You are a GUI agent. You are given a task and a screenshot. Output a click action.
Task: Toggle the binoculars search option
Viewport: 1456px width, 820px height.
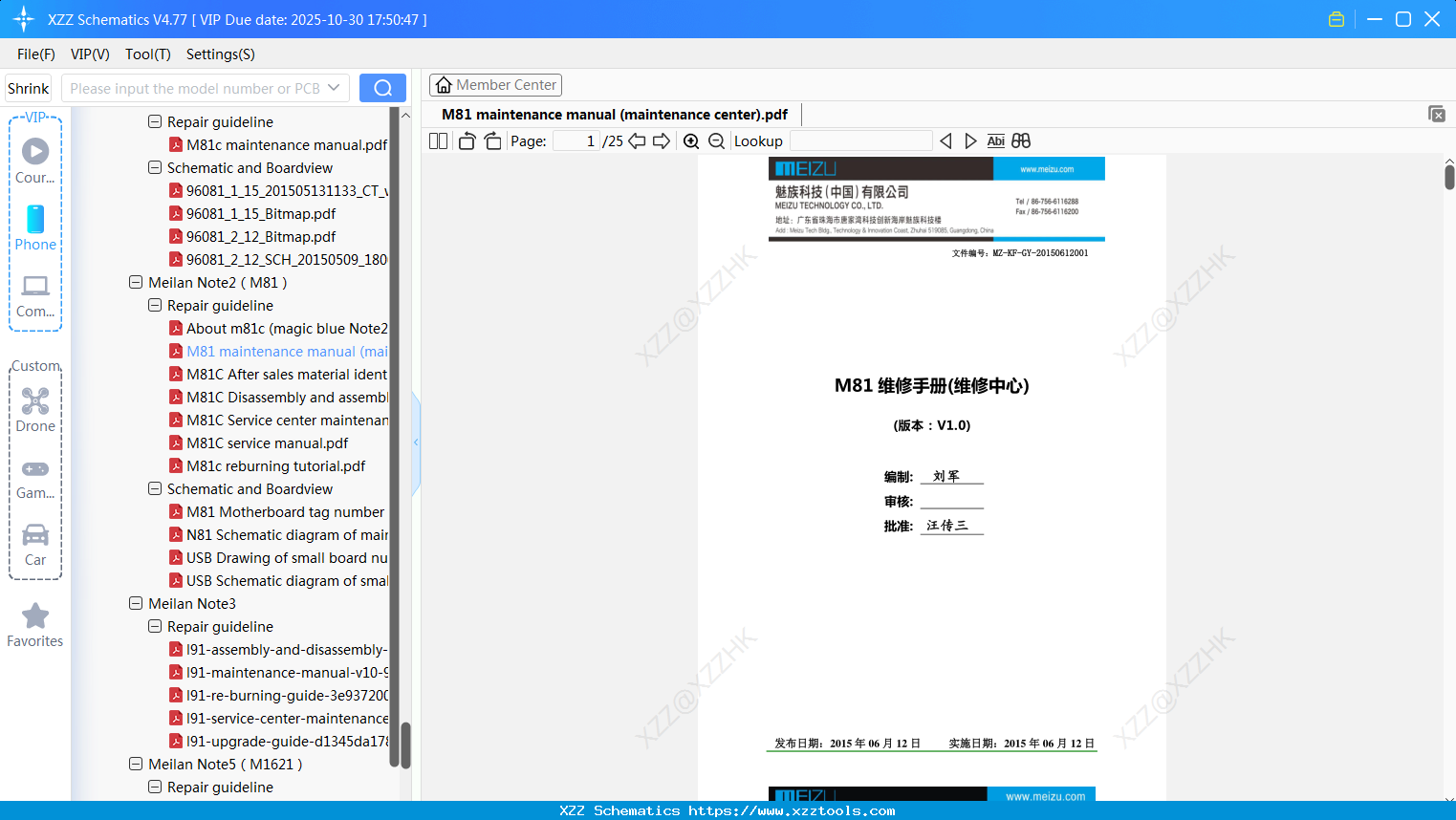1020,140
